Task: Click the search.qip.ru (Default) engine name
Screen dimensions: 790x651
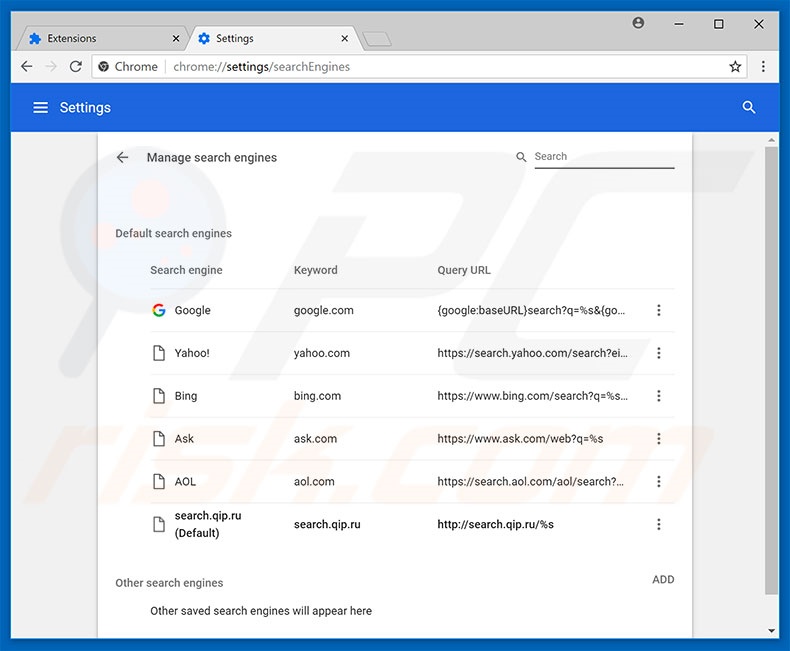Action: 208,525
